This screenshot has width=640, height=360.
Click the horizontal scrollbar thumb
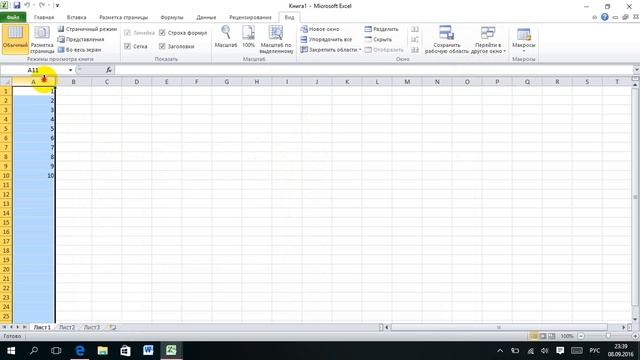(x=498, y=327)
